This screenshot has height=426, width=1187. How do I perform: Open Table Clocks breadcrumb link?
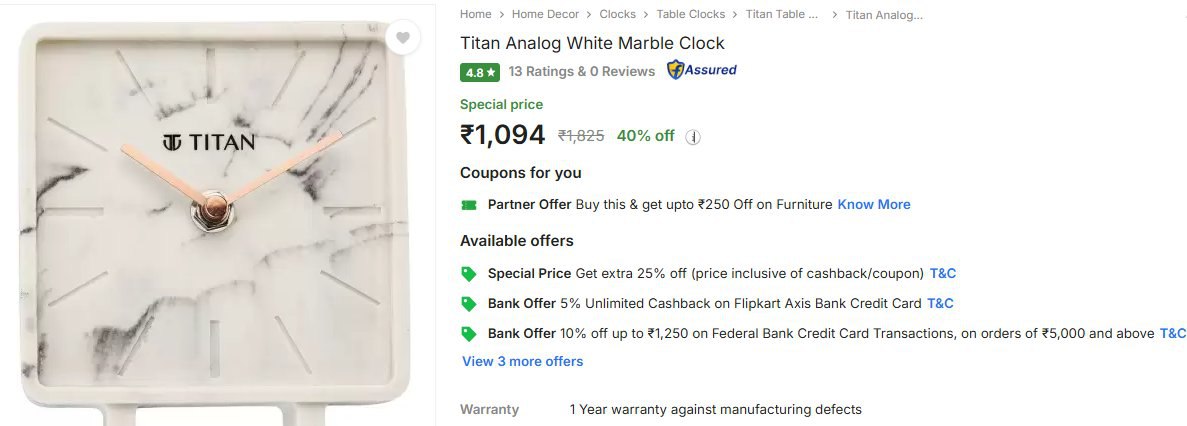pos(691,14)
